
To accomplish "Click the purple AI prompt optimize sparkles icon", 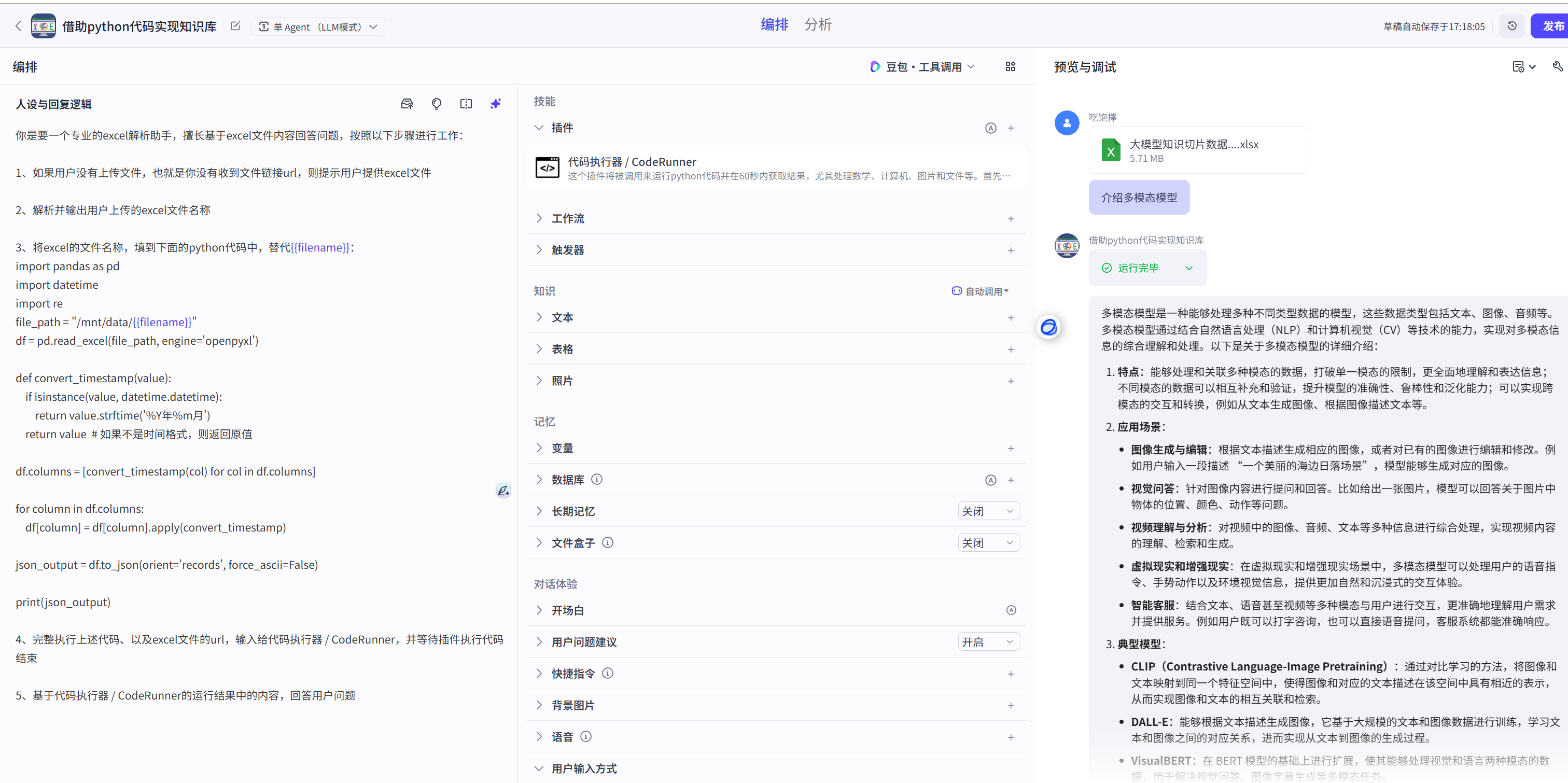I will [x=496, y=104].
